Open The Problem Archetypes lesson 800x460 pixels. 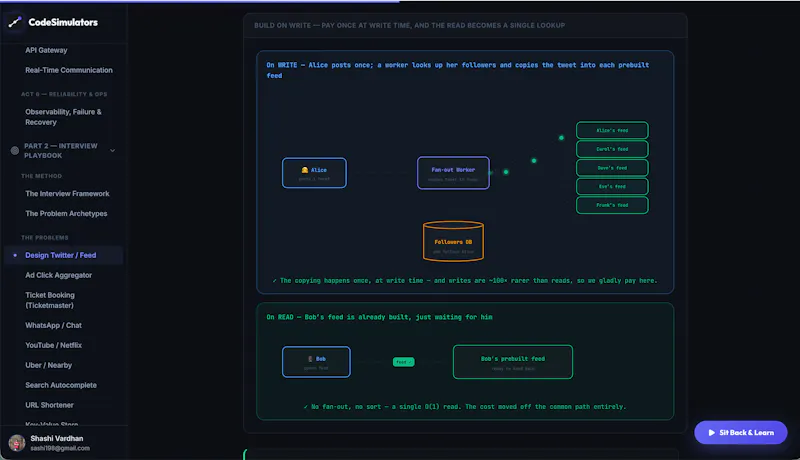(x=66, y=213)
